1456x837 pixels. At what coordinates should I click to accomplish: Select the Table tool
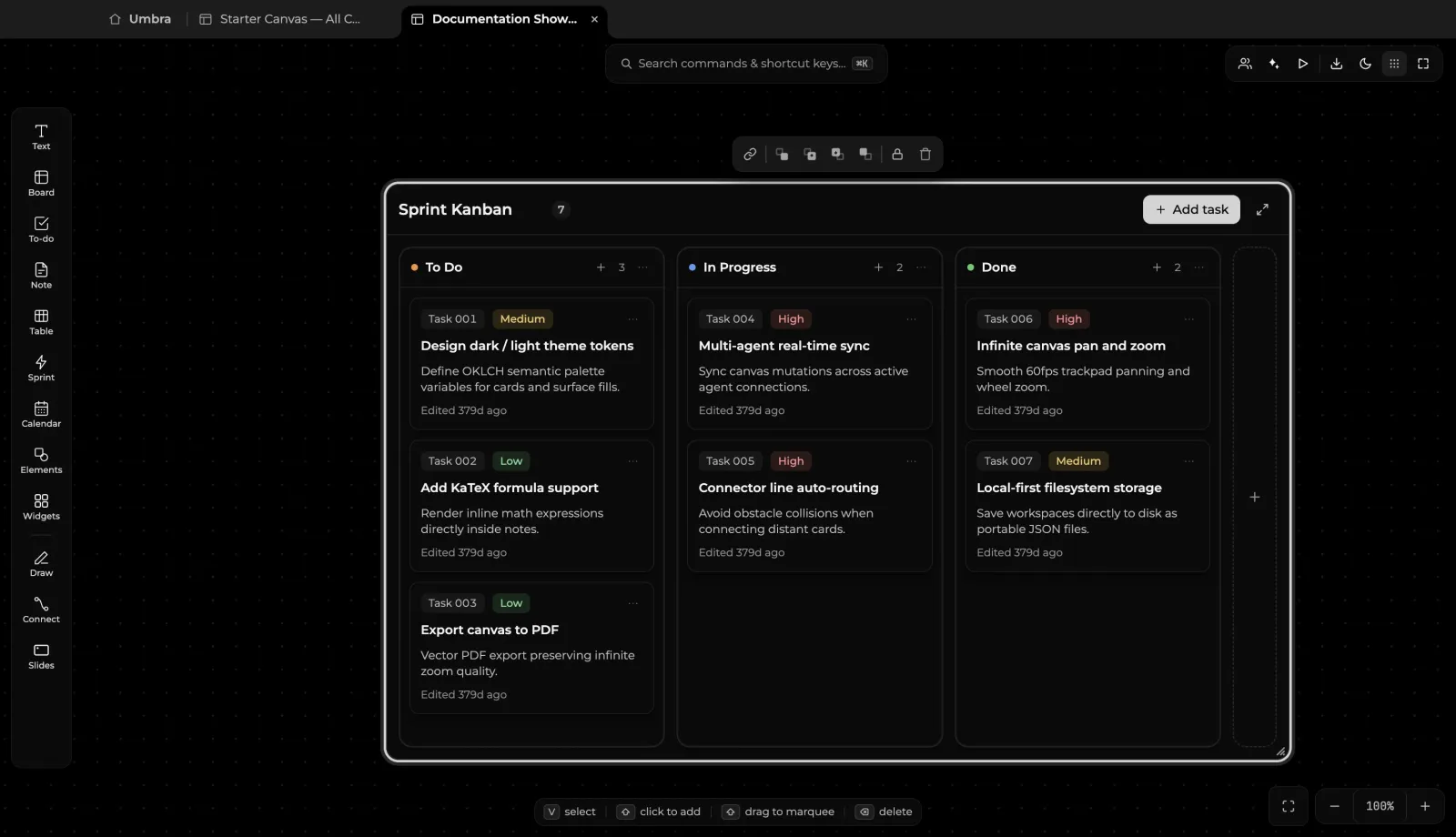point(41,322)
